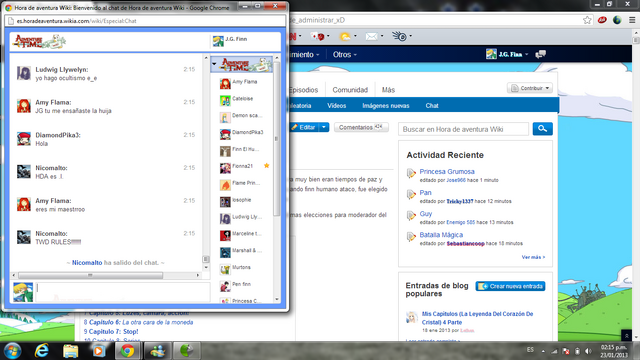Viewport: 640px width, 360px height.
Task: Launch Internet Explorer from taskbar
Action: click(x=42, y=351)
